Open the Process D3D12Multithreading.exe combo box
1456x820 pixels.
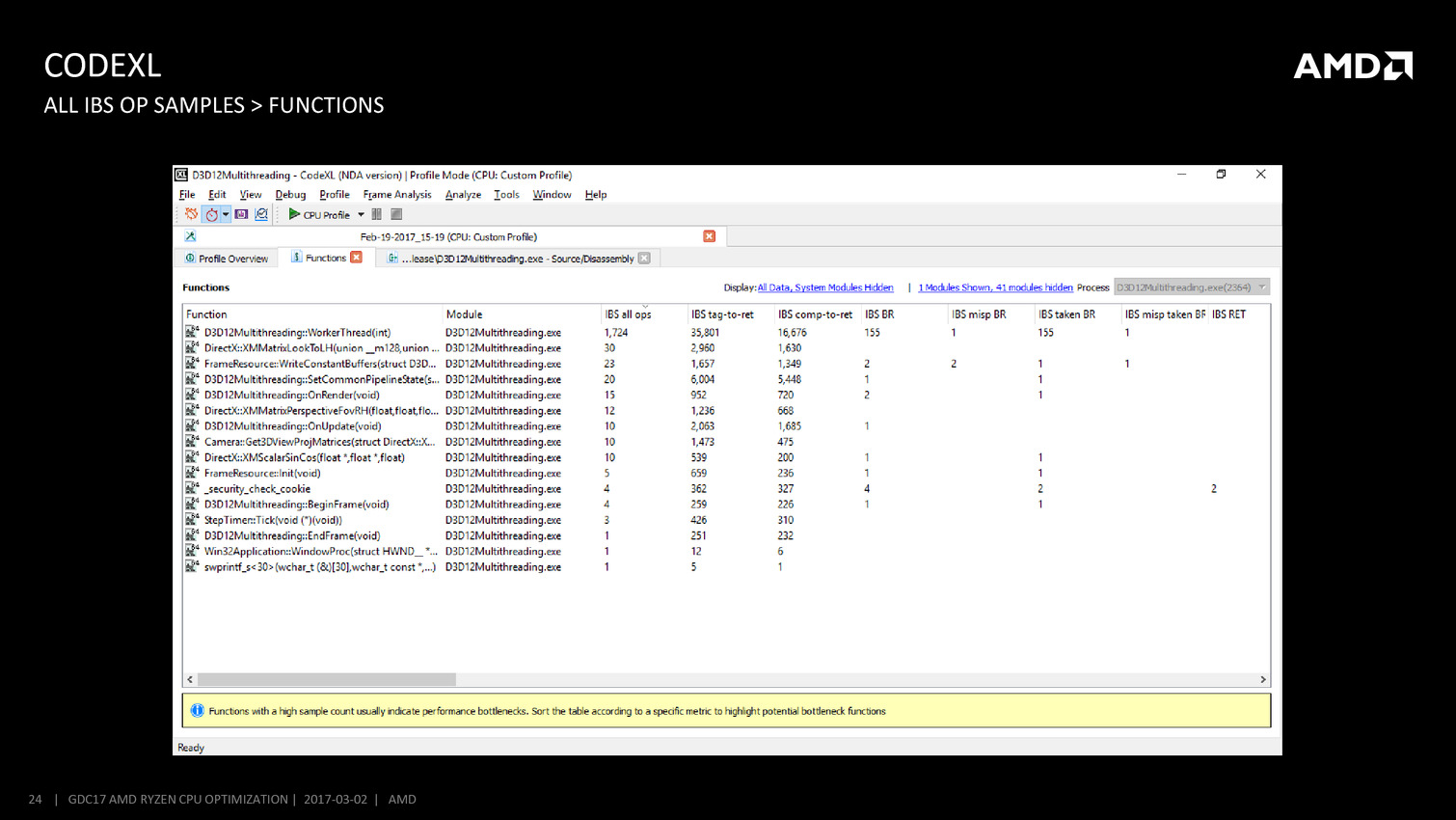[1192, 287]
